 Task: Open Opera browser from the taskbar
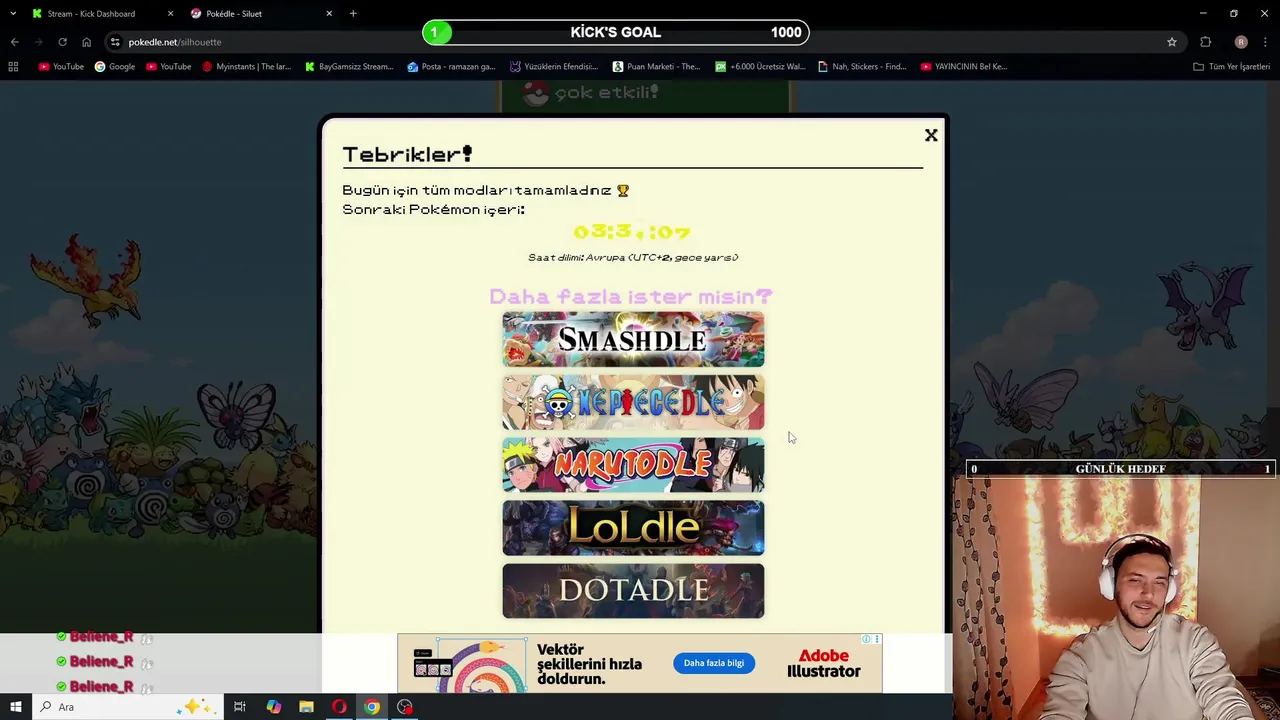pos(339,707)
